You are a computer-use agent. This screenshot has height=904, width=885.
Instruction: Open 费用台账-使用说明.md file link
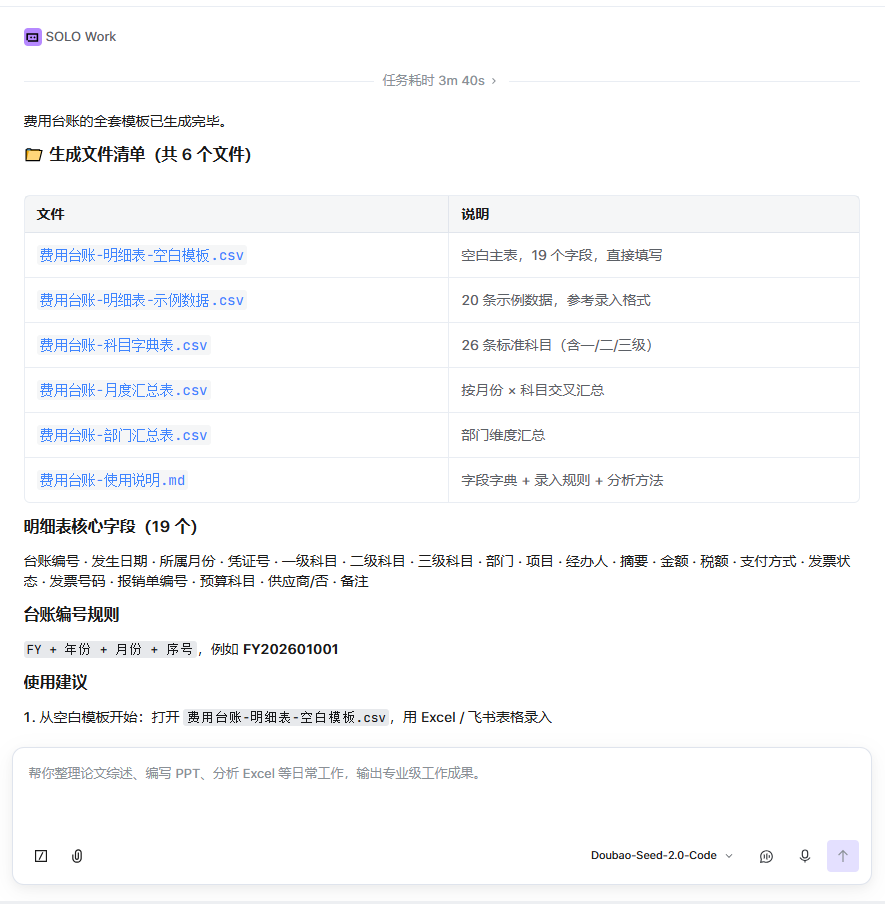(112, 480)
